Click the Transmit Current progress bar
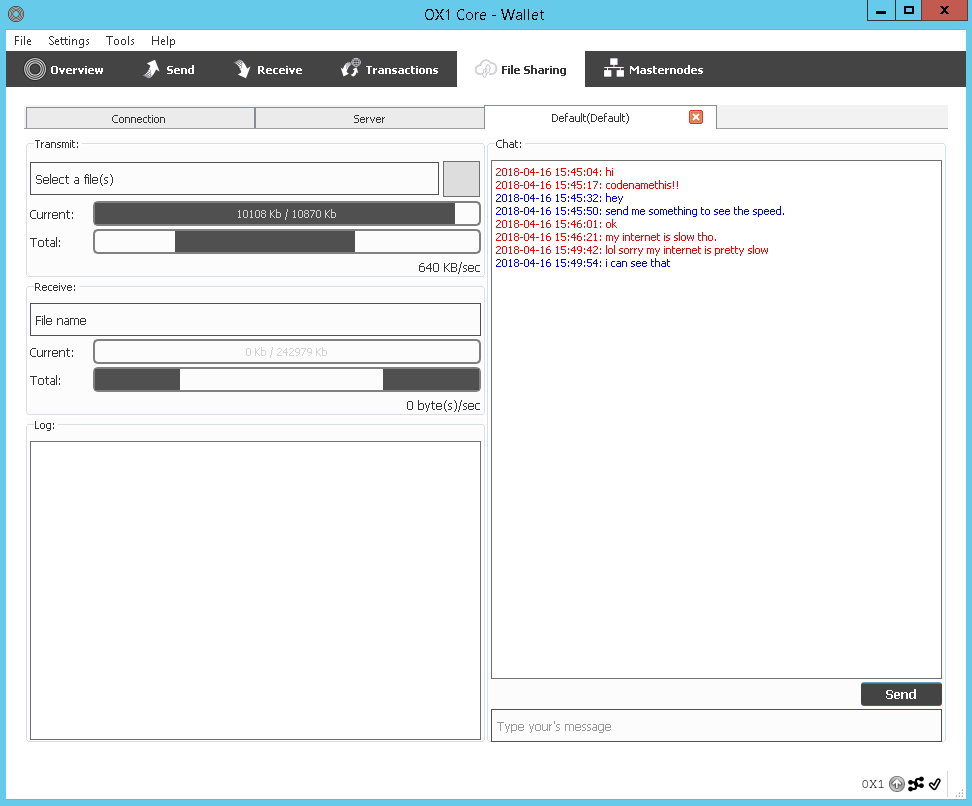972x806 pixels. coord(286,214)
